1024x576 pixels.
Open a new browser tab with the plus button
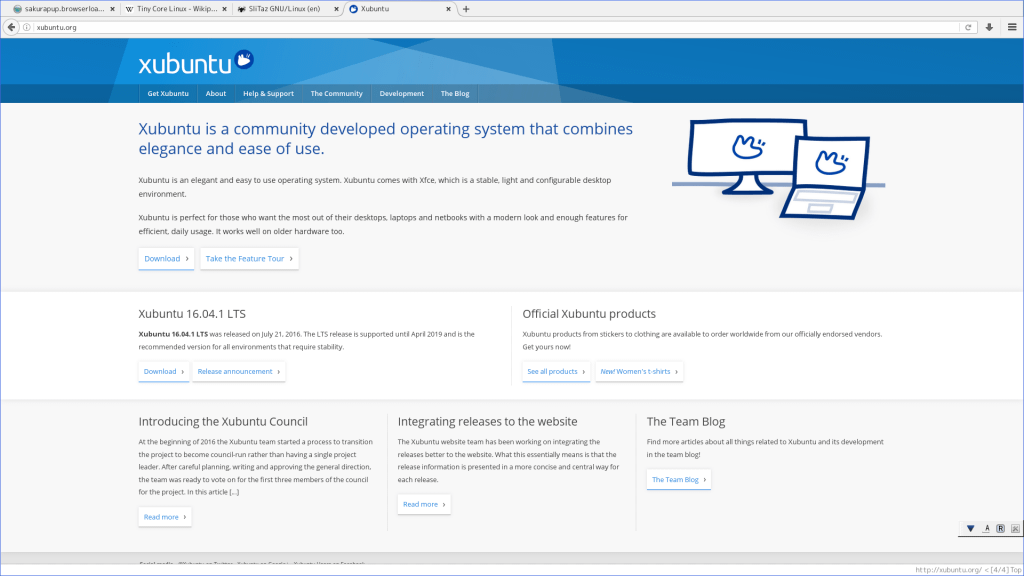coord(466,8)
